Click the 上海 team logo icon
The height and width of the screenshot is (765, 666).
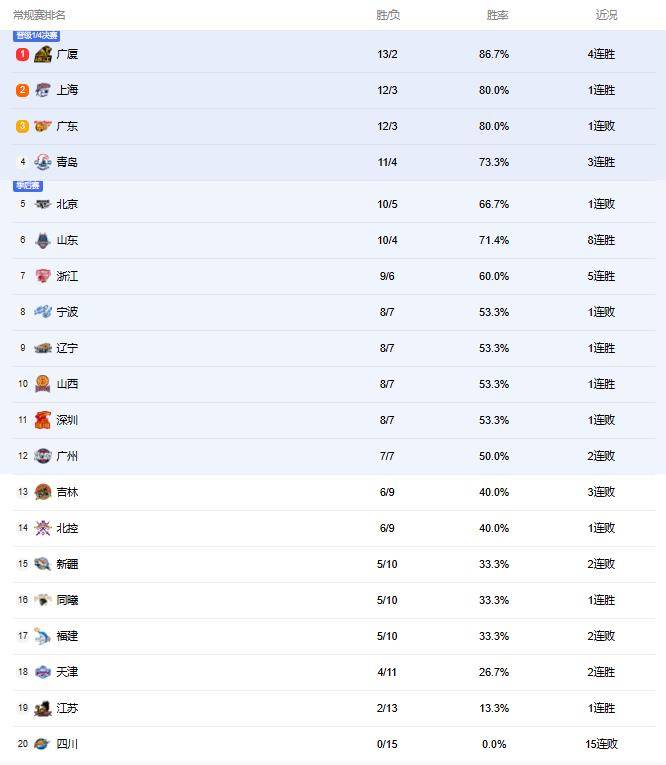pyautogui.click(x=43, y=90)
